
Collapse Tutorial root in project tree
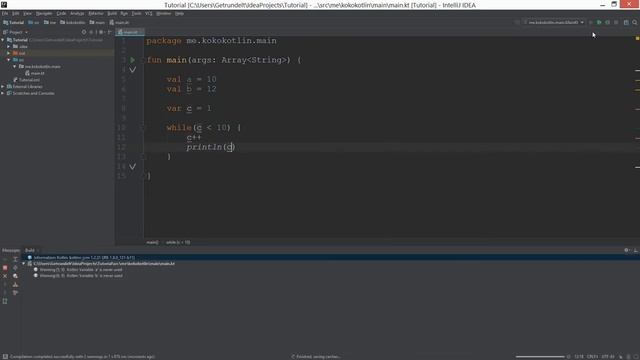[3, 40]
